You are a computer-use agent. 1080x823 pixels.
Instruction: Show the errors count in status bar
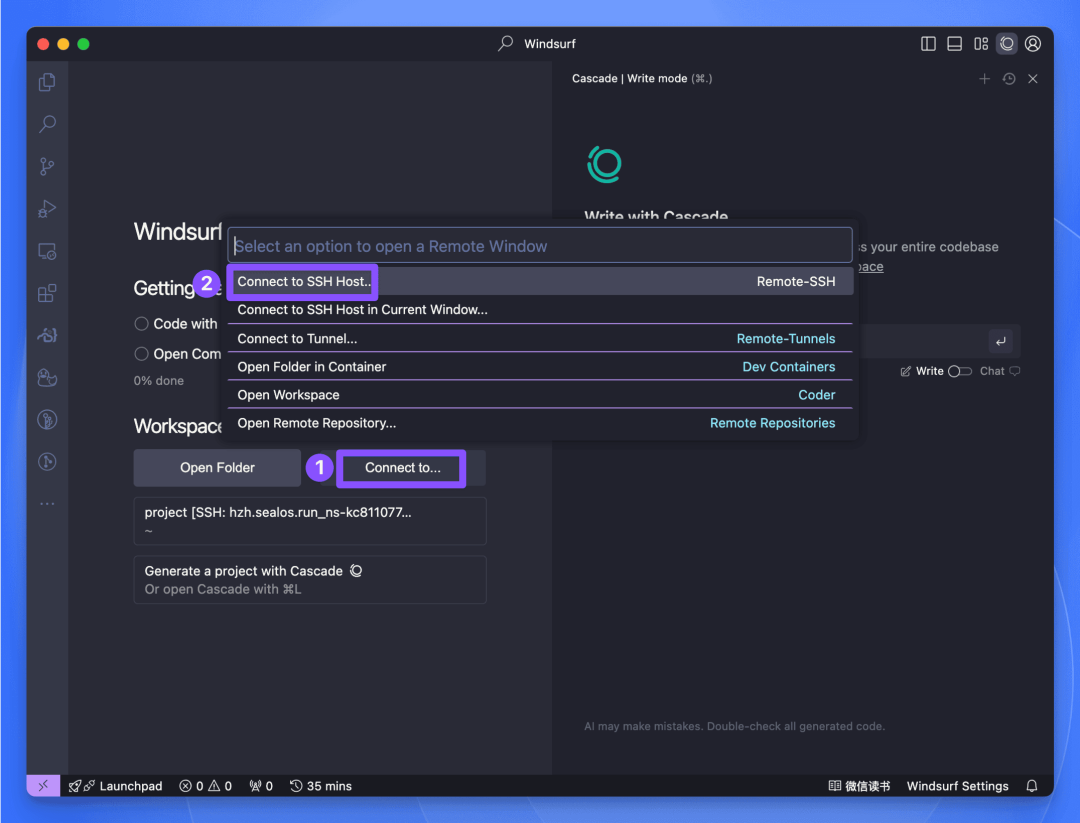pyautogui.click(x=191, y=786)
